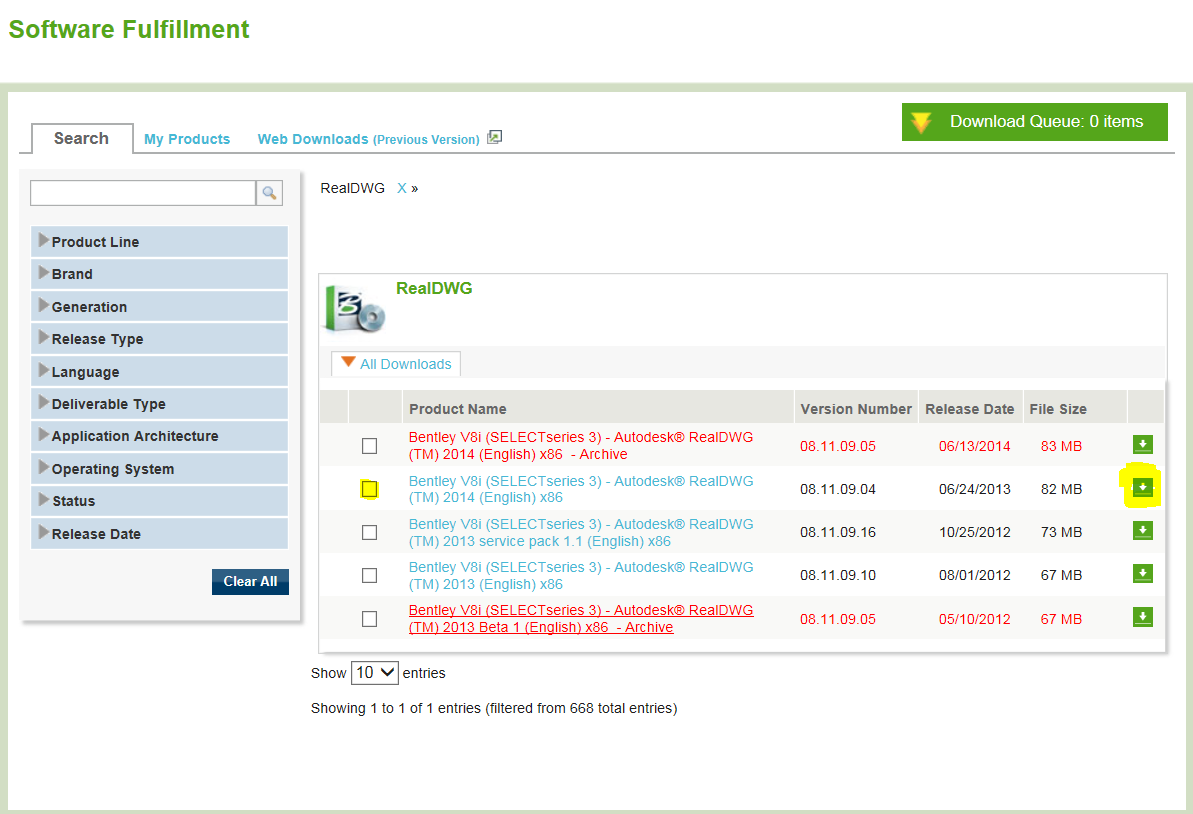Check the box for version 08.11.09.04 row
Screen dimensions: 1193x814
tap(369, 489)
